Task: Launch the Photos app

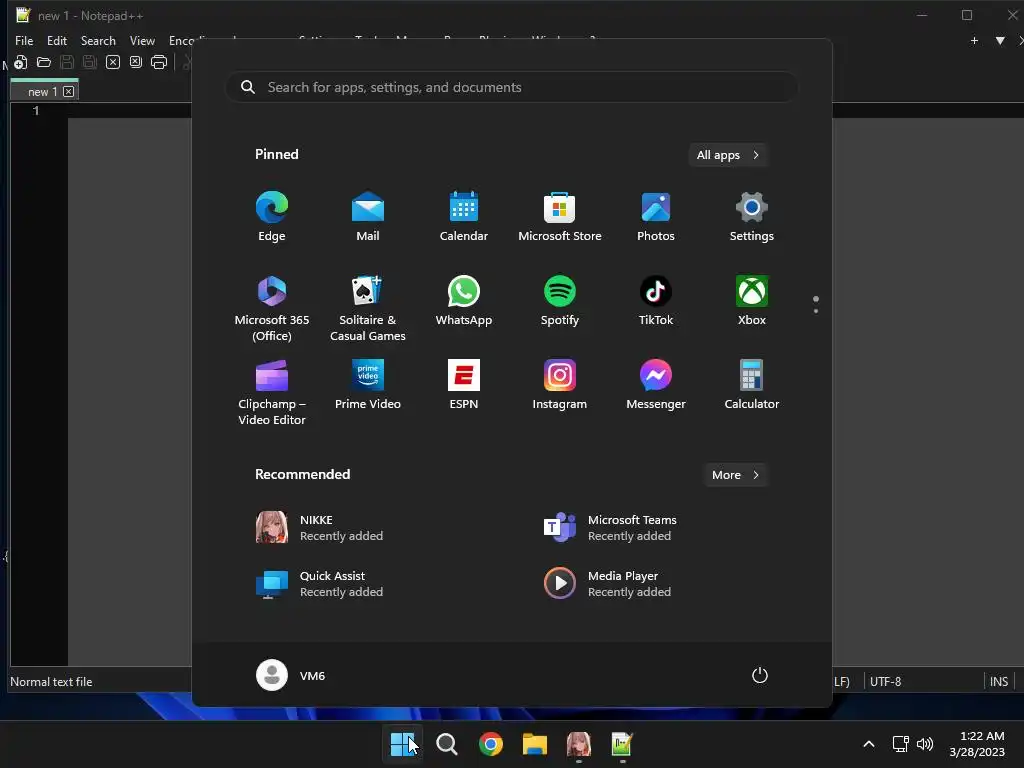Action: pos(656,217)
